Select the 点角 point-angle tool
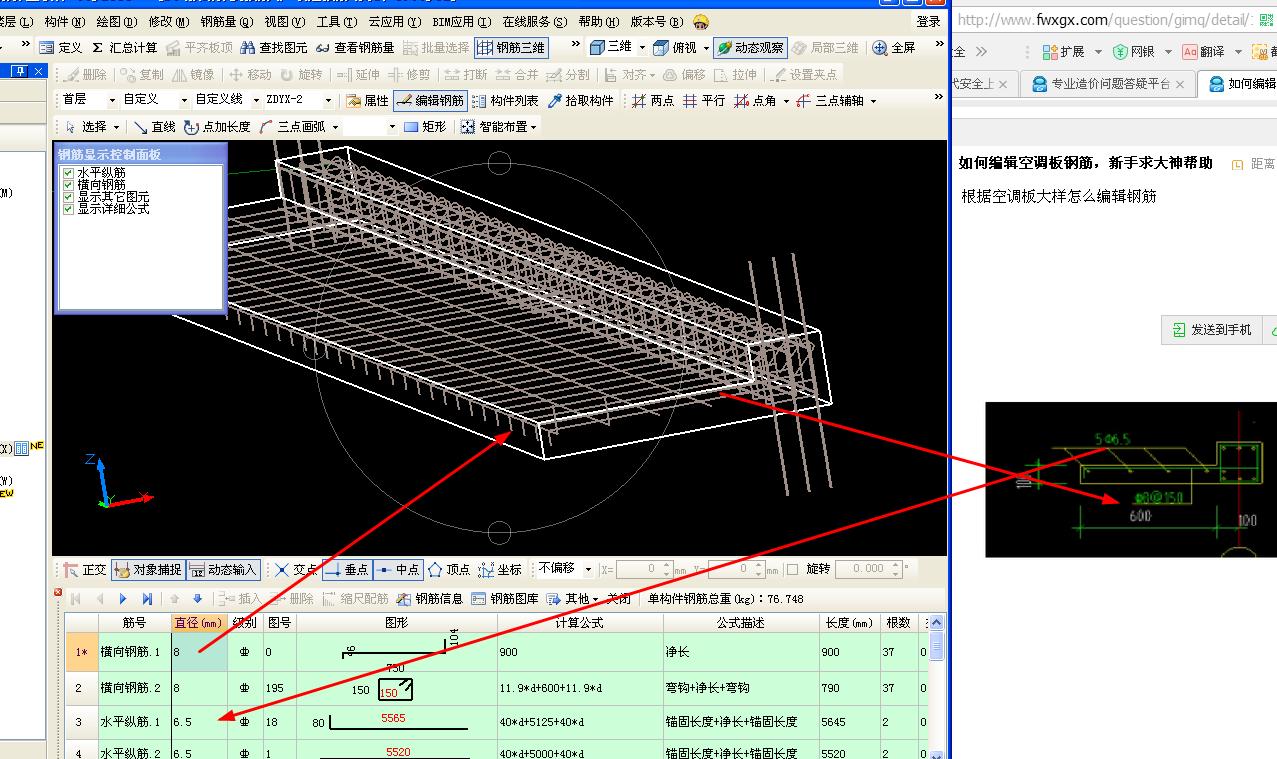The height and width of the screenshot is (759, 1277). (755, 100)
